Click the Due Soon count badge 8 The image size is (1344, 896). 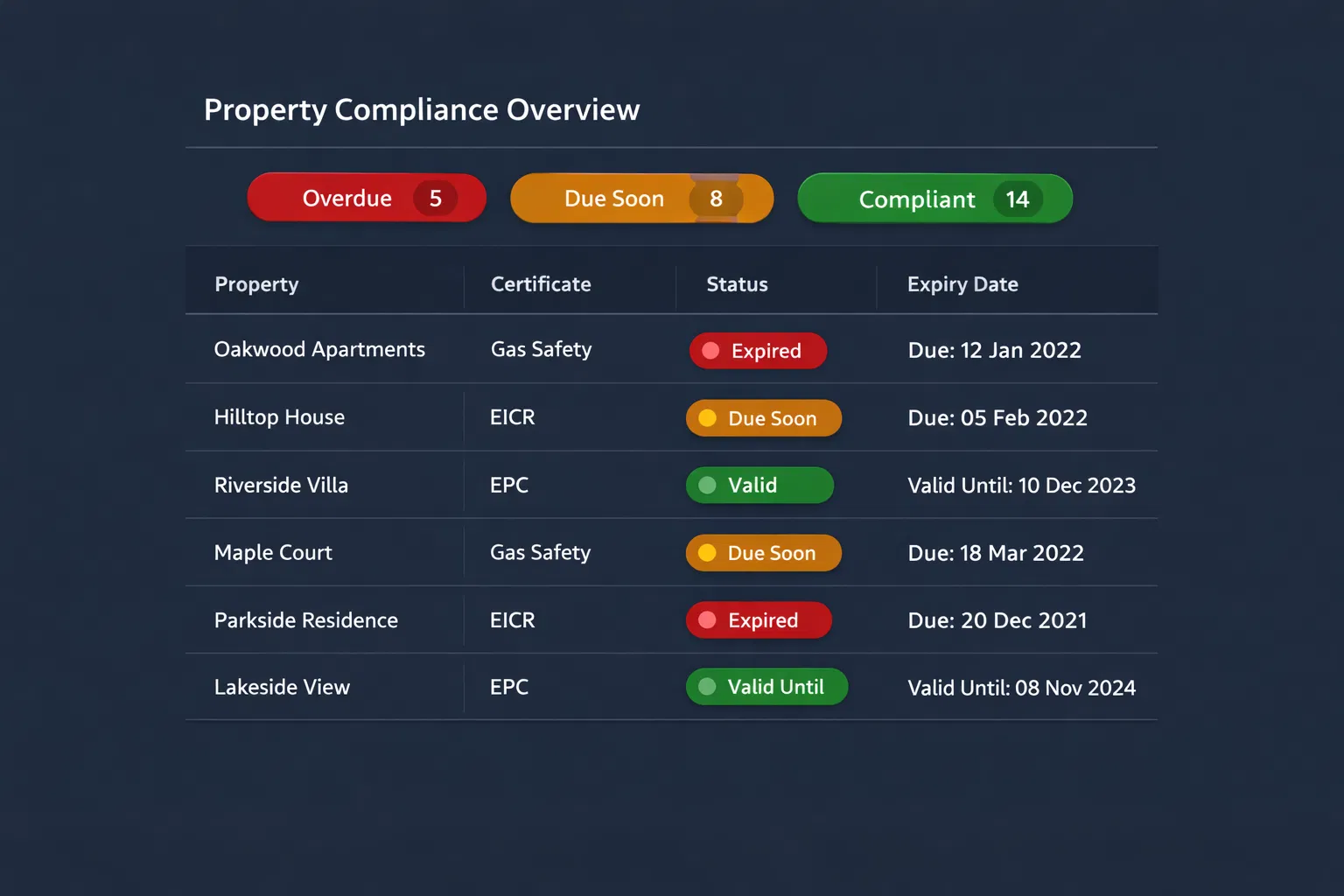(x=716, y=199)
